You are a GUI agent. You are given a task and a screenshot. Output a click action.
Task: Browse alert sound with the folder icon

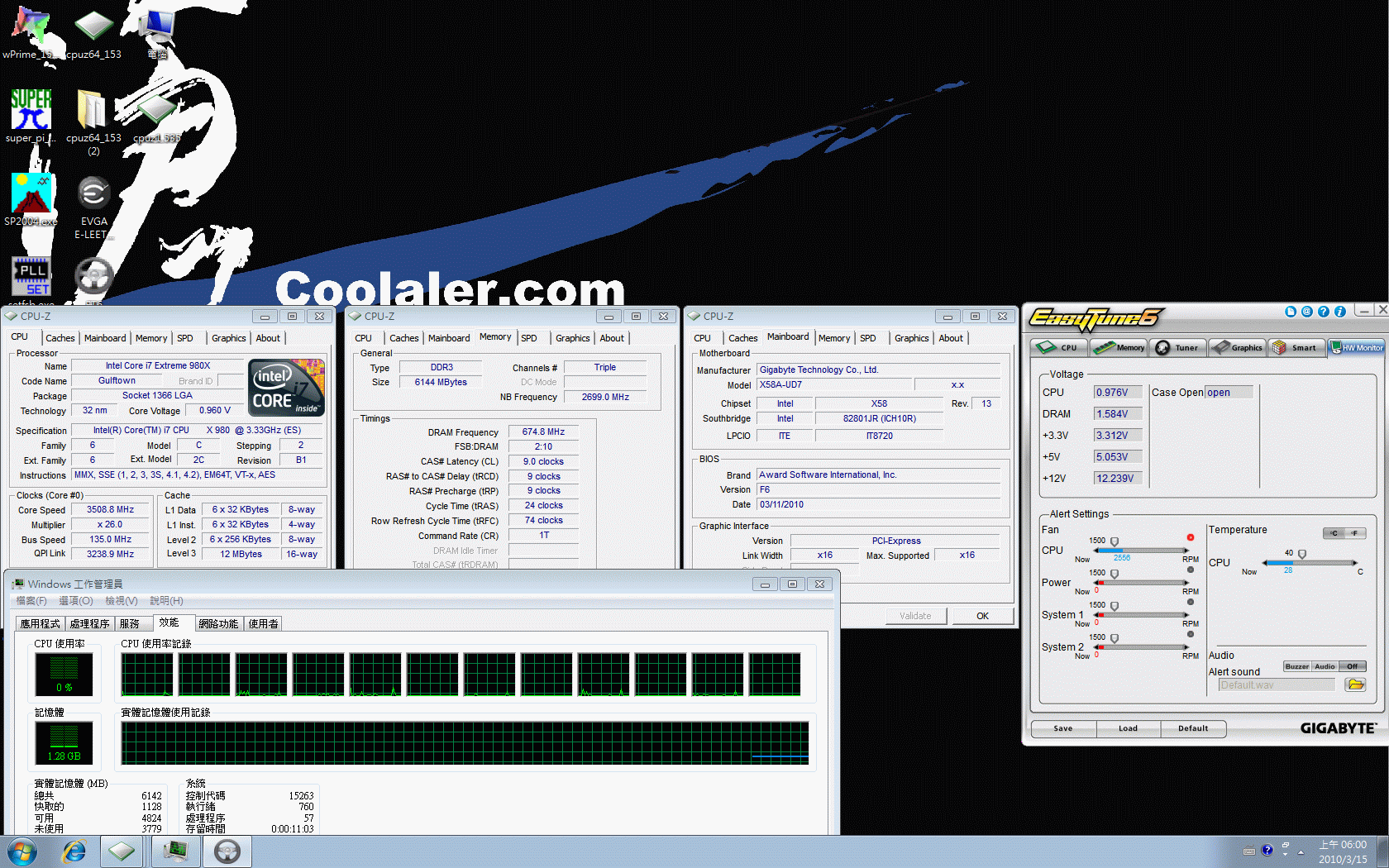tap(1355, 684)
